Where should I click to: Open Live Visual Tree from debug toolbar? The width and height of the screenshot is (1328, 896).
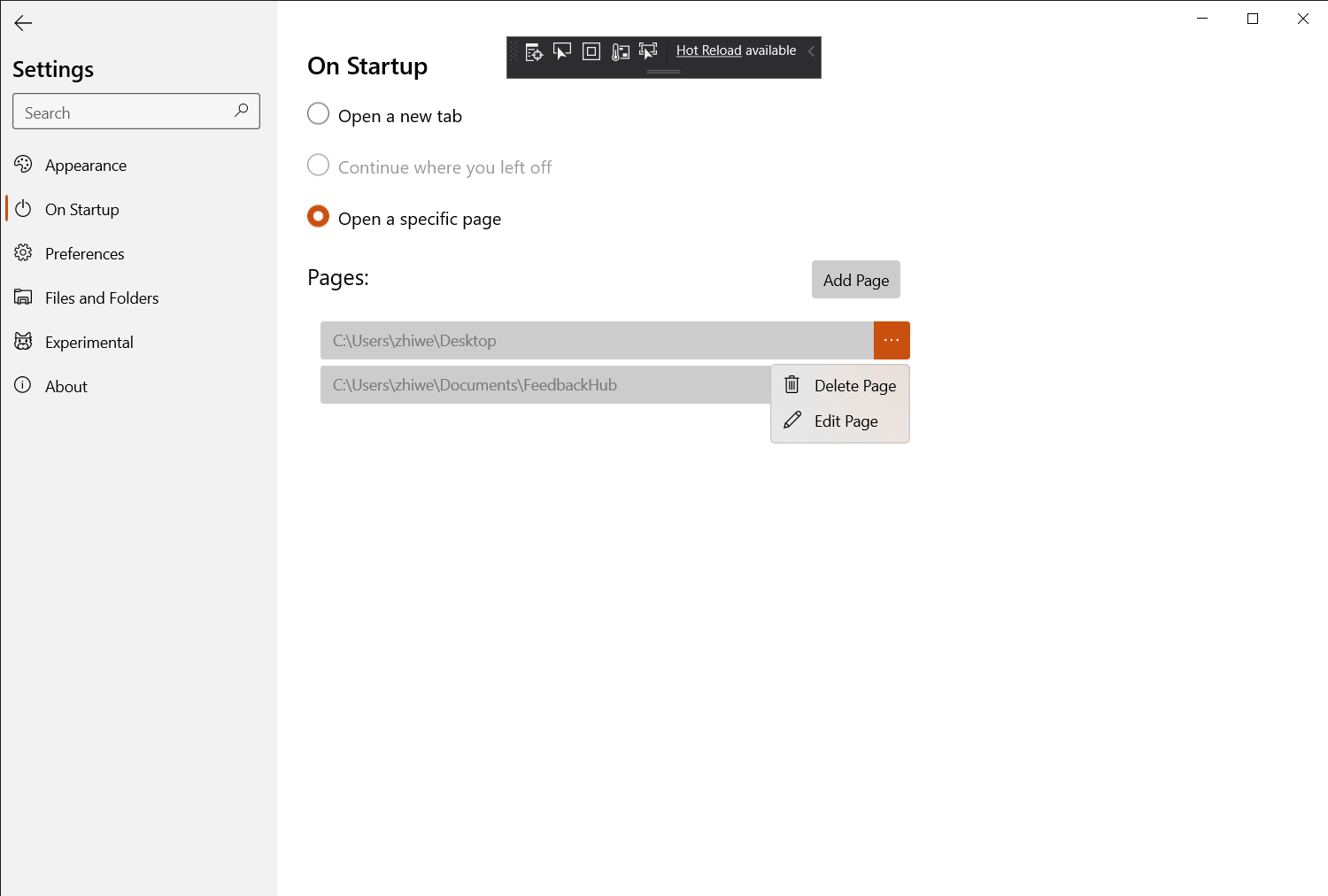pos(534,52)
